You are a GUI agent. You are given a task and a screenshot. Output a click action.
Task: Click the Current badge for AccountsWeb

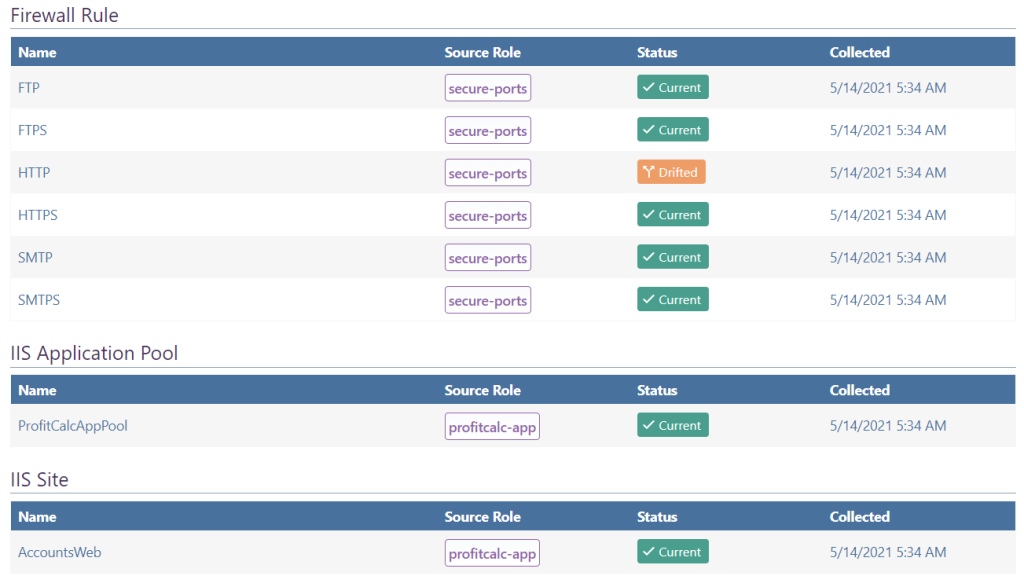point(672,552)
